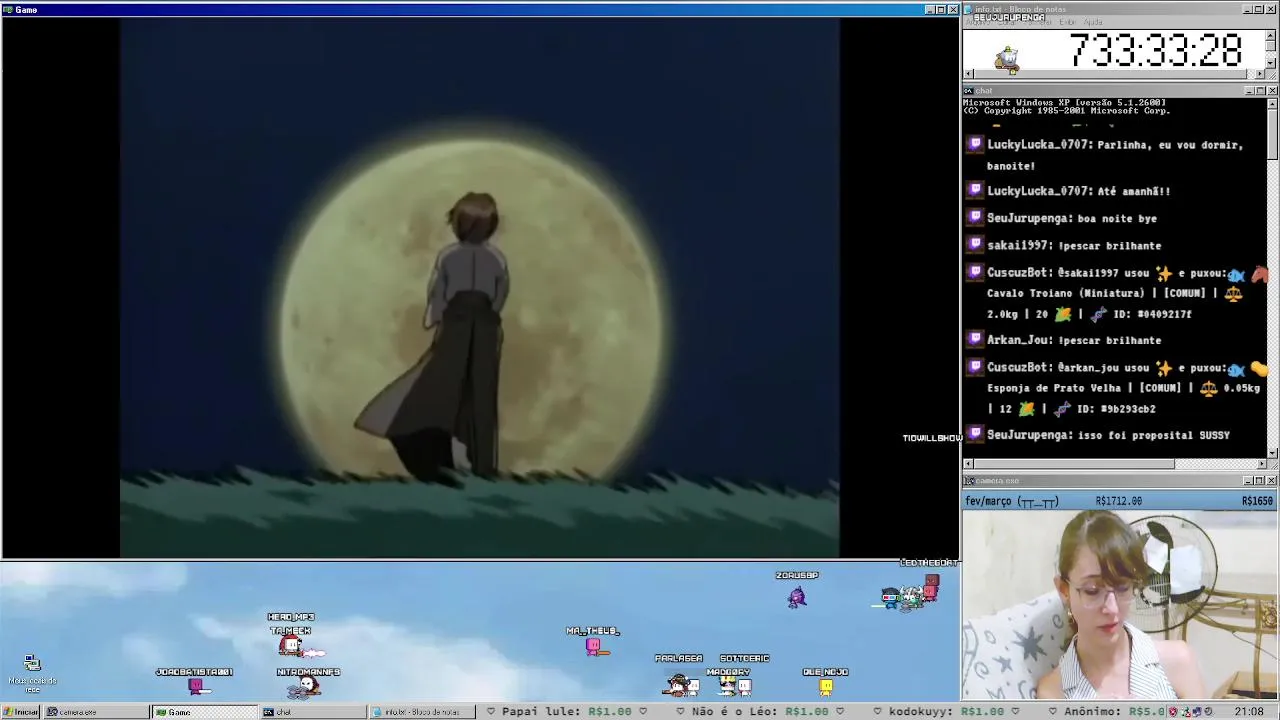Maximize the Game window
1280x720 pixels.
941,10
